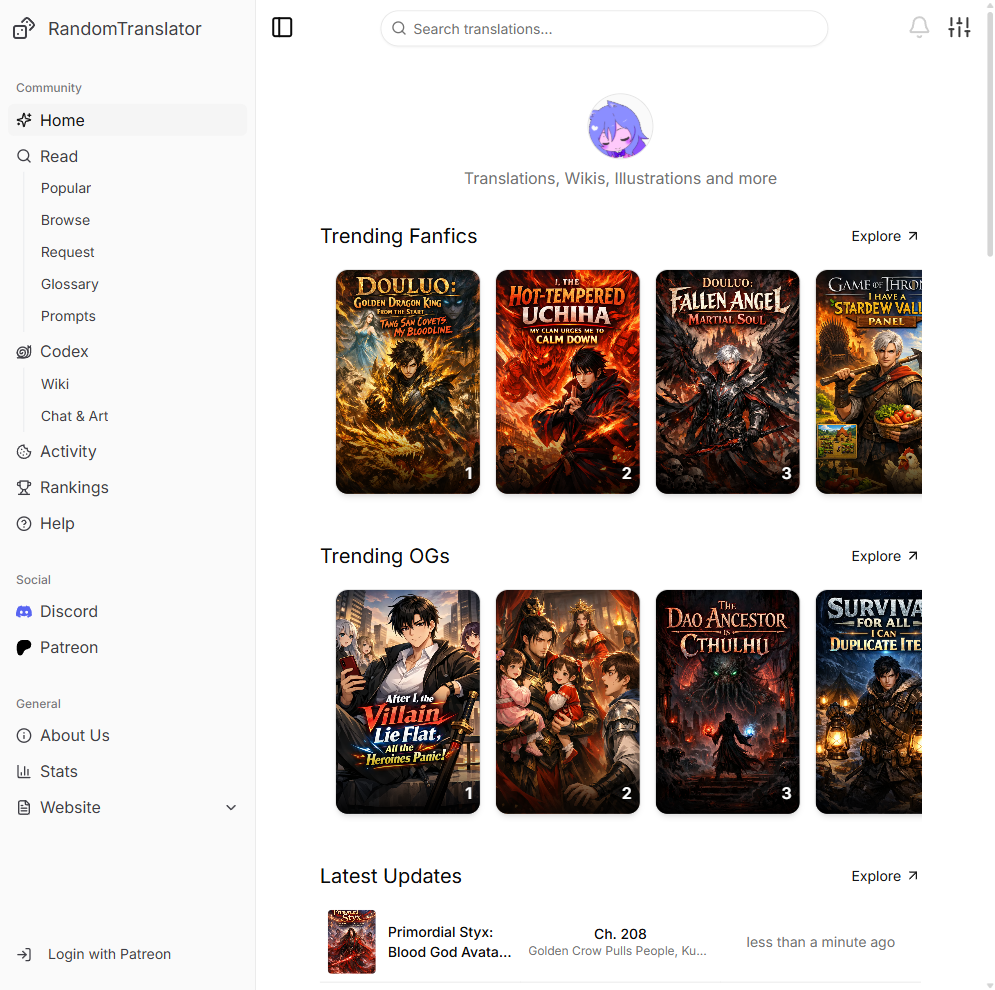Open Hot-Tempered Uchiha cover
The width and height of the screenshot is (995, 990).
pos(567,382)
